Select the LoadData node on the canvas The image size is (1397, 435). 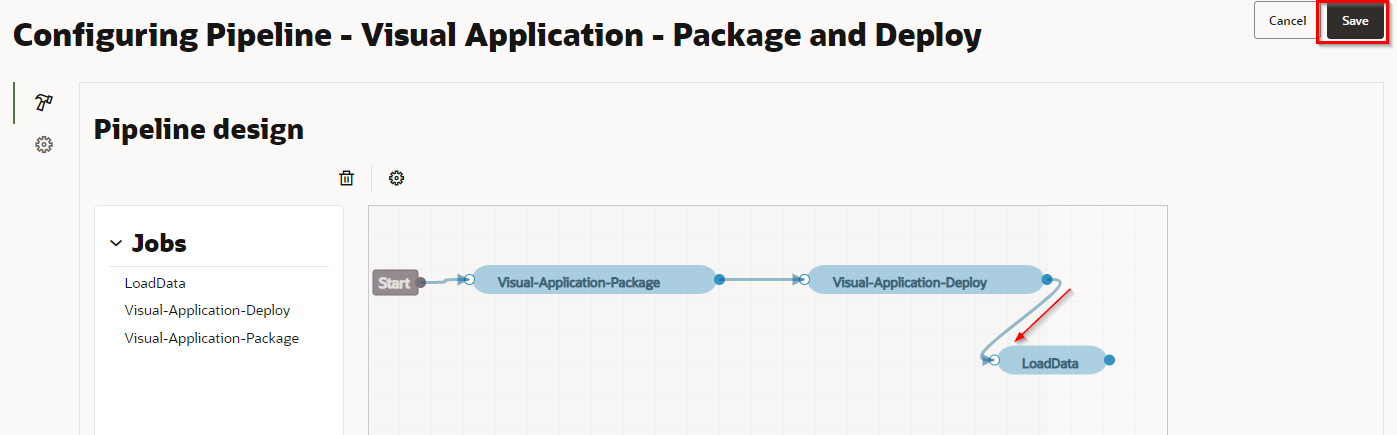point(1050,363)
